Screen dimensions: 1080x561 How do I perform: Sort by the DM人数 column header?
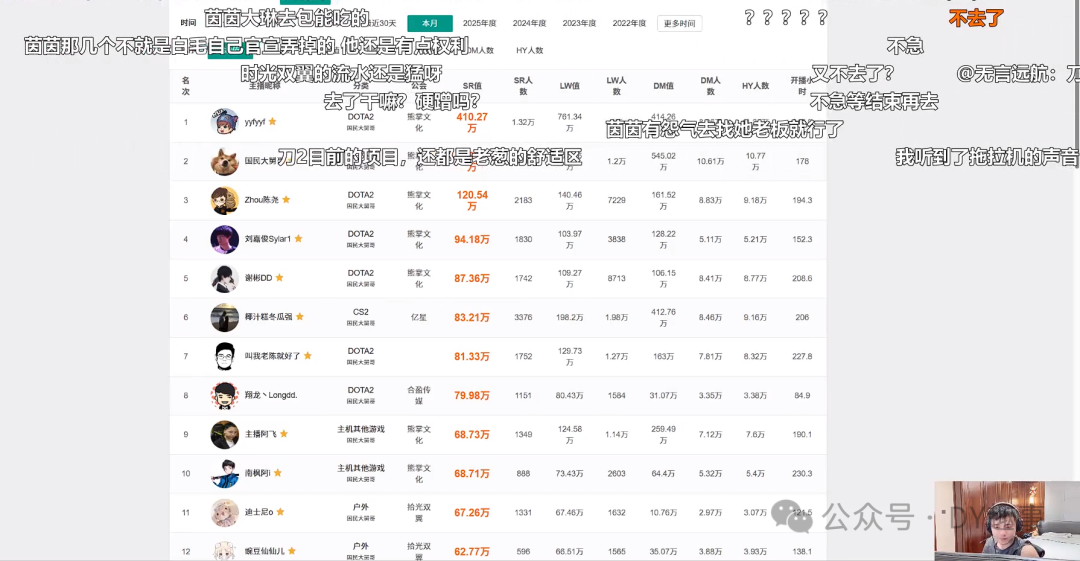coord(710,85)
